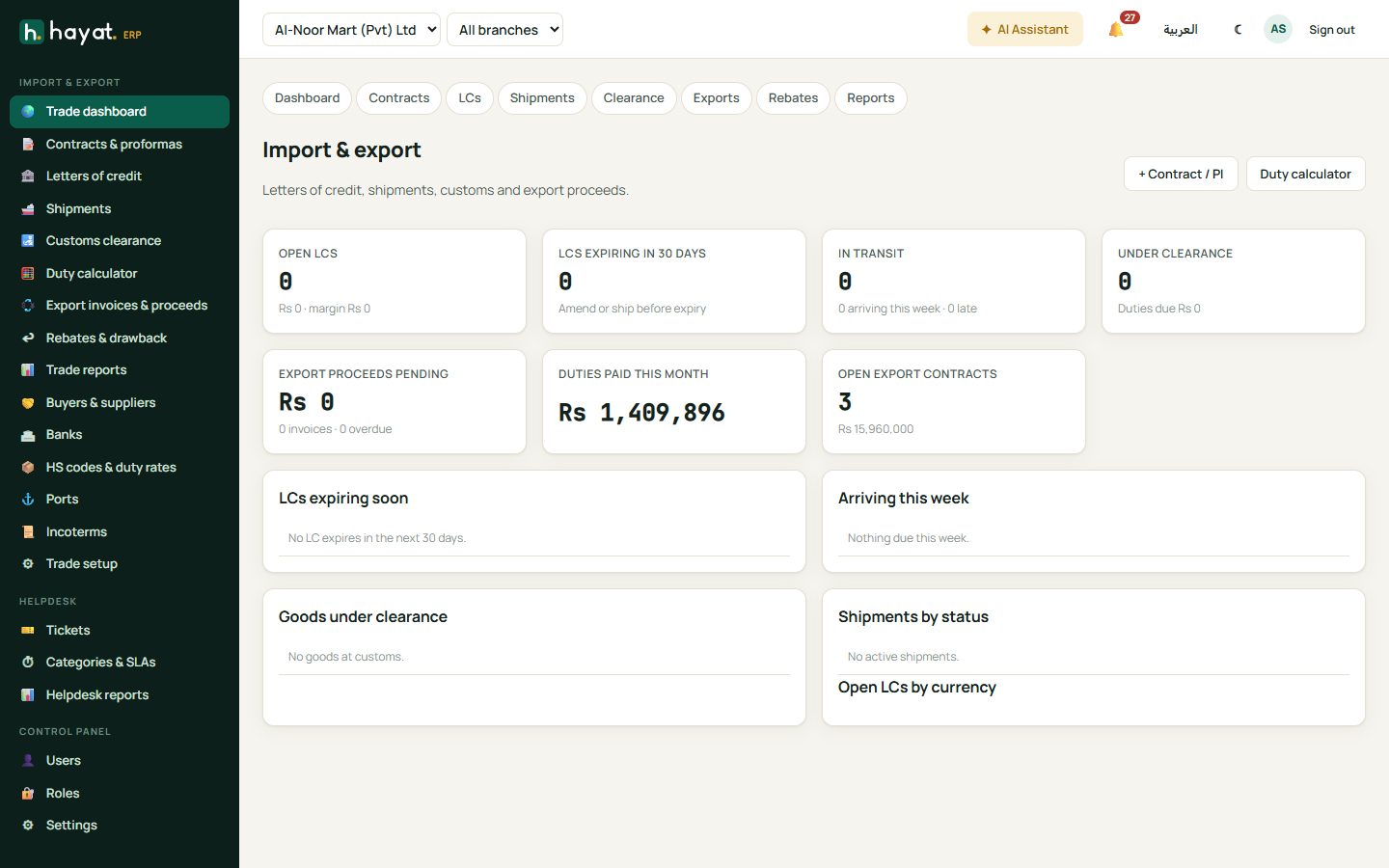Viewport: 1389px width, 868px height.
Task: Open Roles in the Control Panel
Action: click(120, 793)
